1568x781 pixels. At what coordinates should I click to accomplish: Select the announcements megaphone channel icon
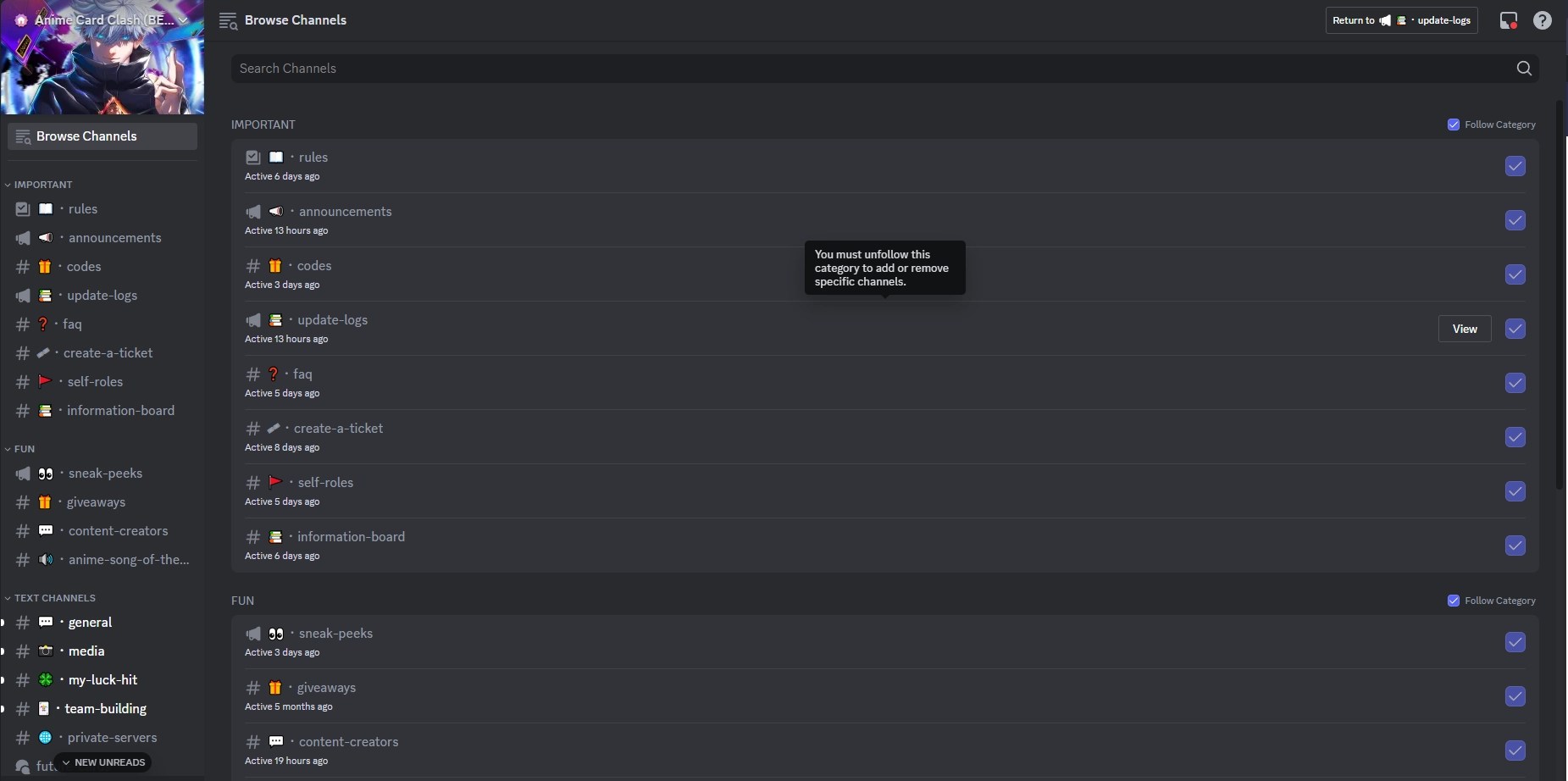23,238
